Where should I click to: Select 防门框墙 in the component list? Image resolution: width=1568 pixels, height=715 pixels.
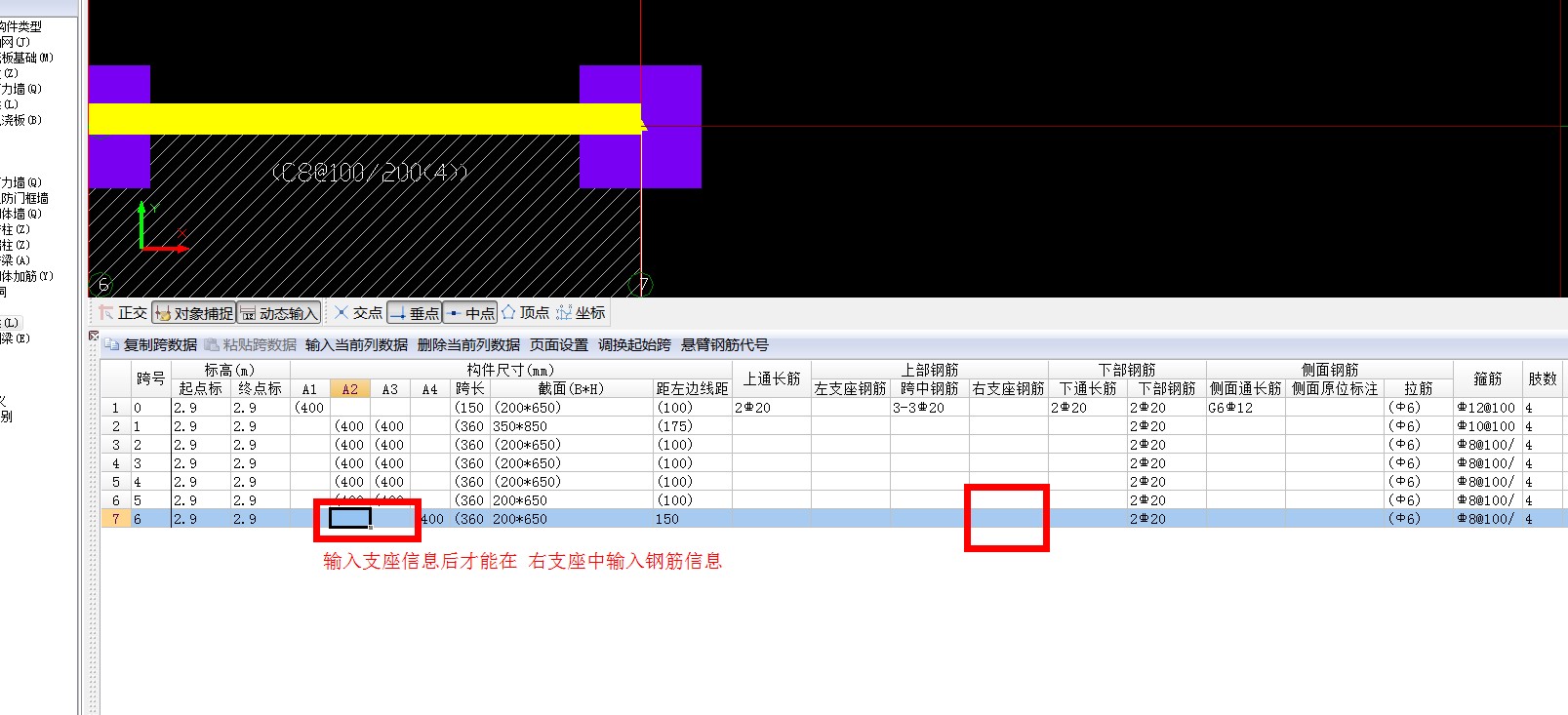(x=24, y=198)
